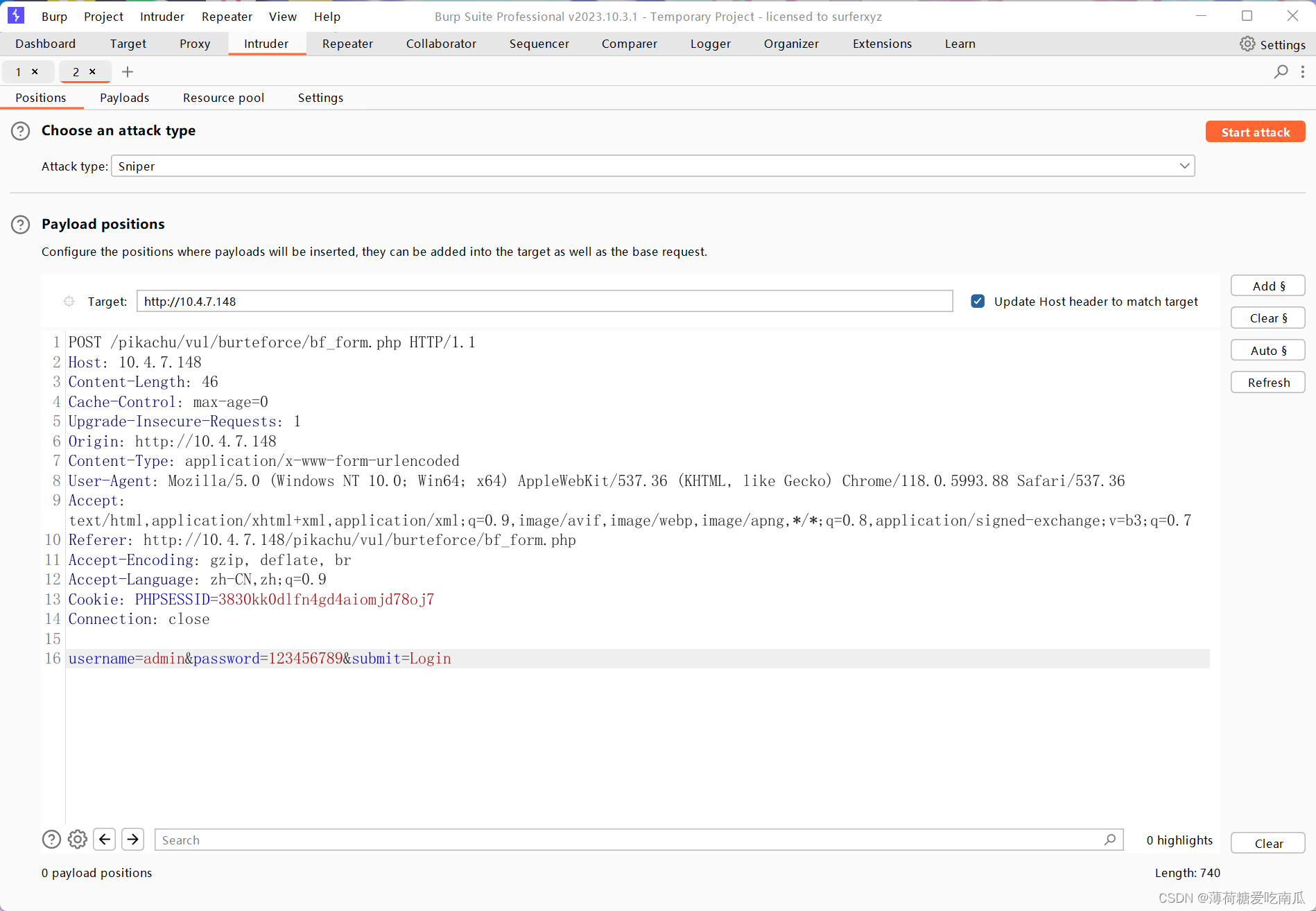The image size is (1316, 911).
Task: Open the three-dot tab options menu
Action: (x=1303, y=71)
